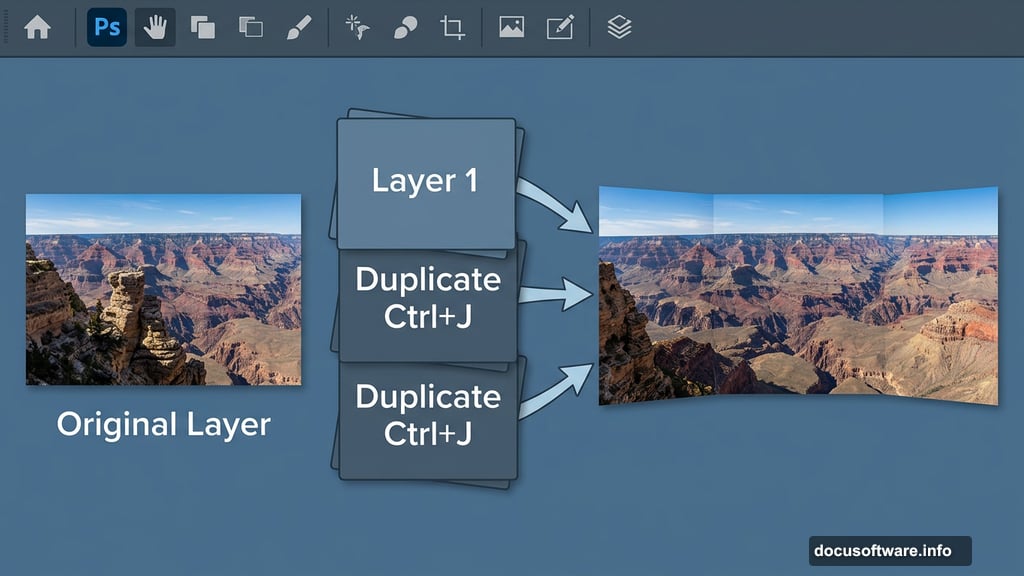Click the Magic Wand sparkle icon

(355, 27)
